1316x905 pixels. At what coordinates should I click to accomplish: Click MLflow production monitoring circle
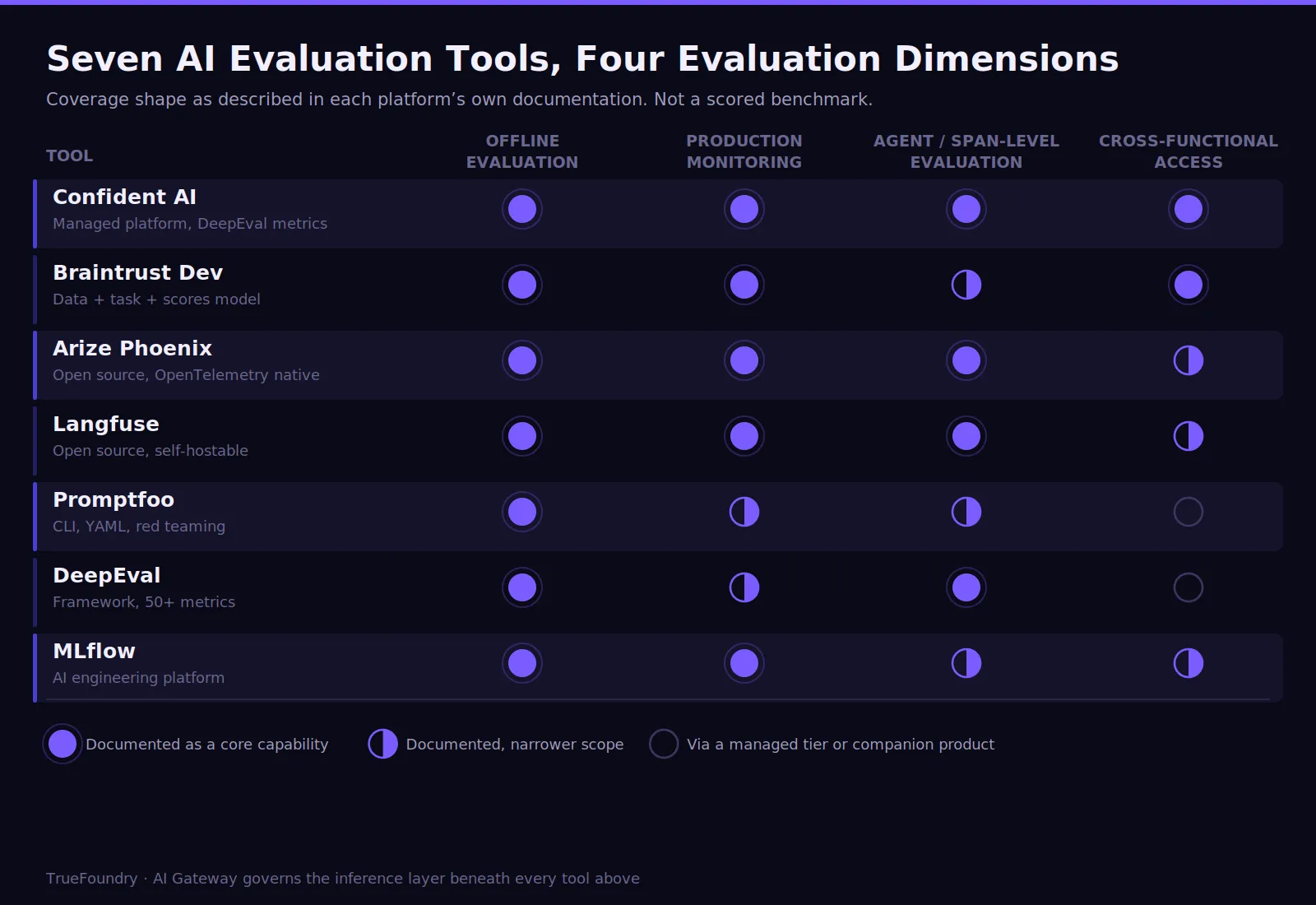pos(744,663)
